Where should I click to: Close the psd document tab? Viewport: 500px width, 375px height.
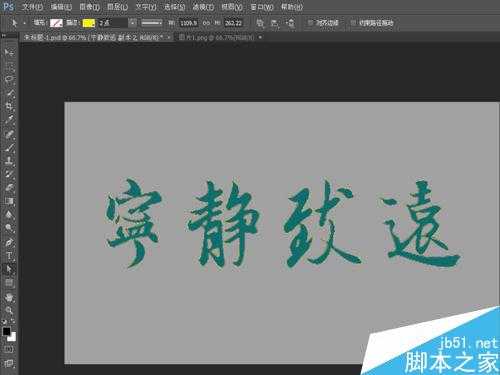click(x=169, y=38)
